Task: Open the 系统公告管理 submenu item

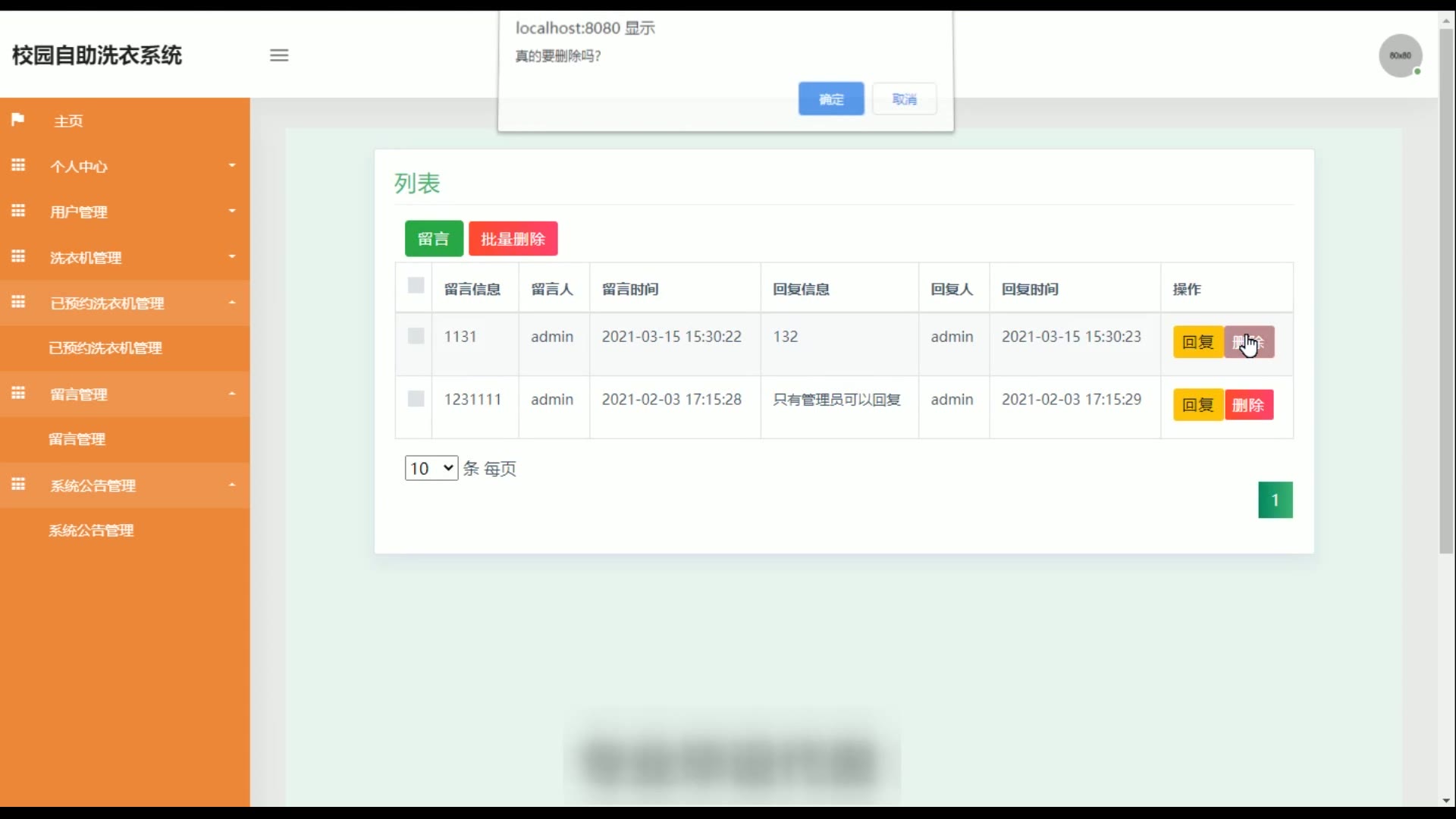Action: tap(91, 531)
